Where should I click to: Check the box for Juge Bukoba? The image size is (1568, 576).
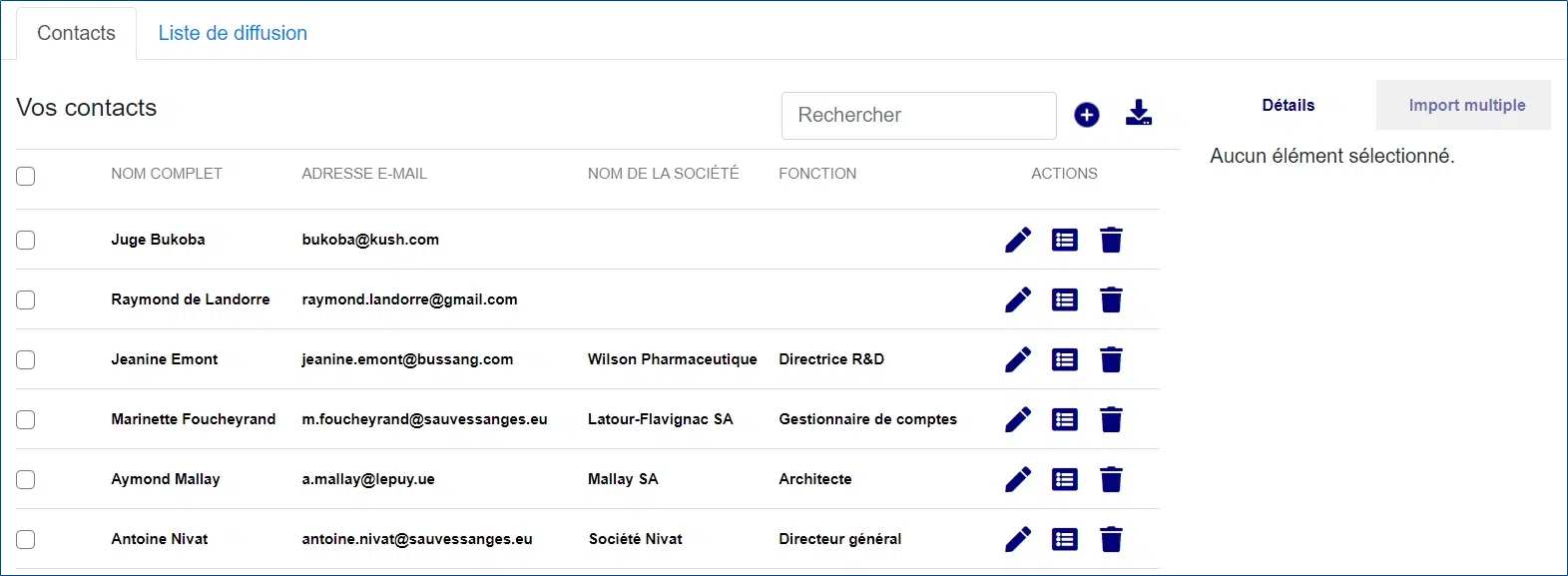(x=26, y=240)
